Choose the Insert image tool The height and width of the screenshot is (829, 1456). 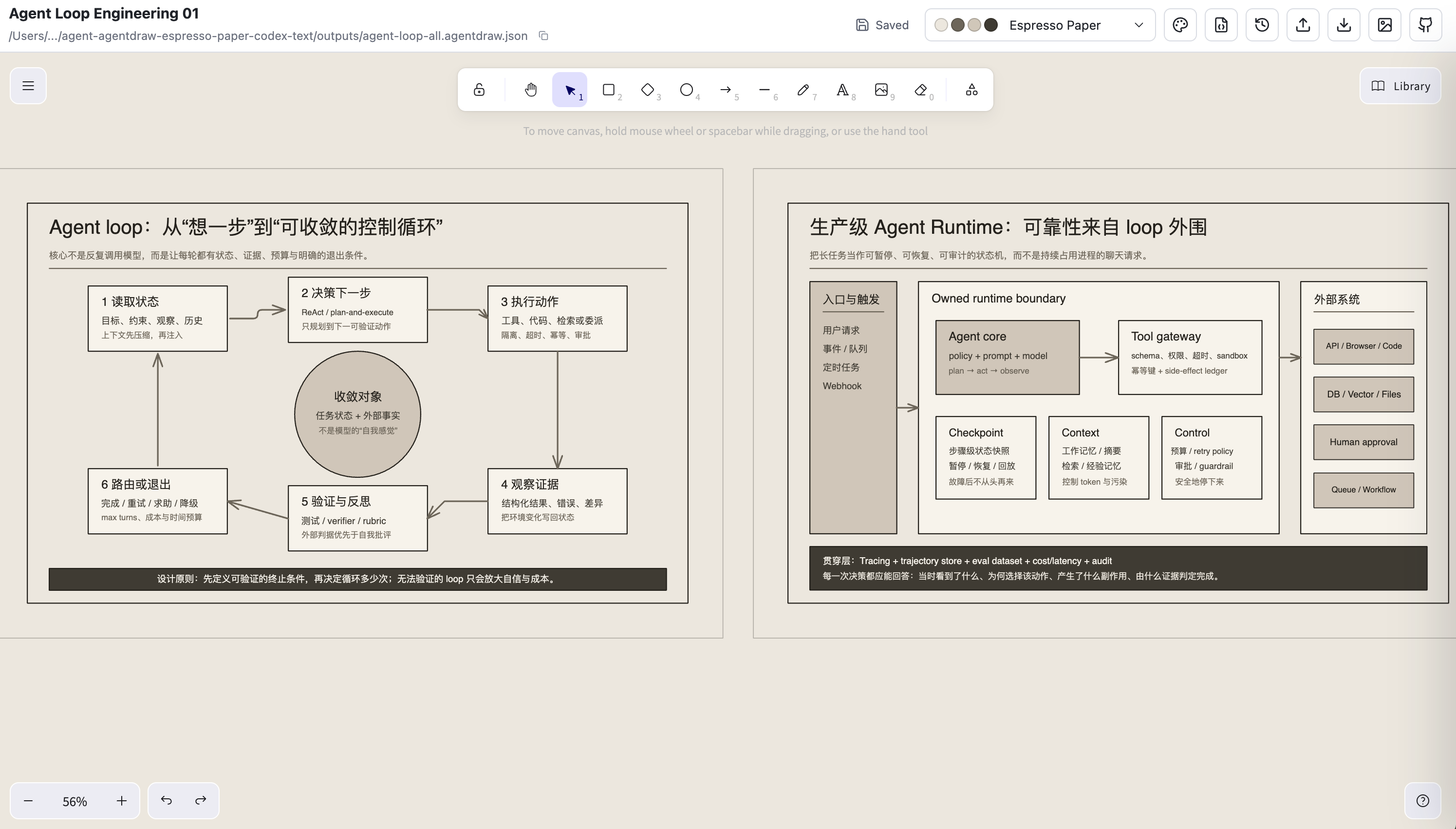881,90
